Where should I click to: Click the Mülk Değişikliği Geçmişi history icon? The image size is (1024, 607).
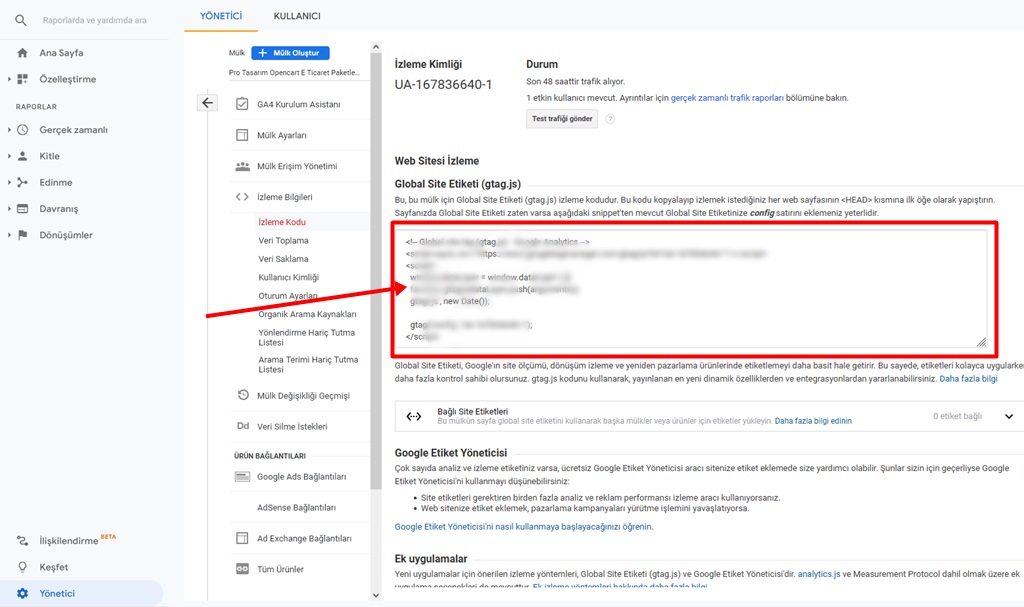point(242,395)
